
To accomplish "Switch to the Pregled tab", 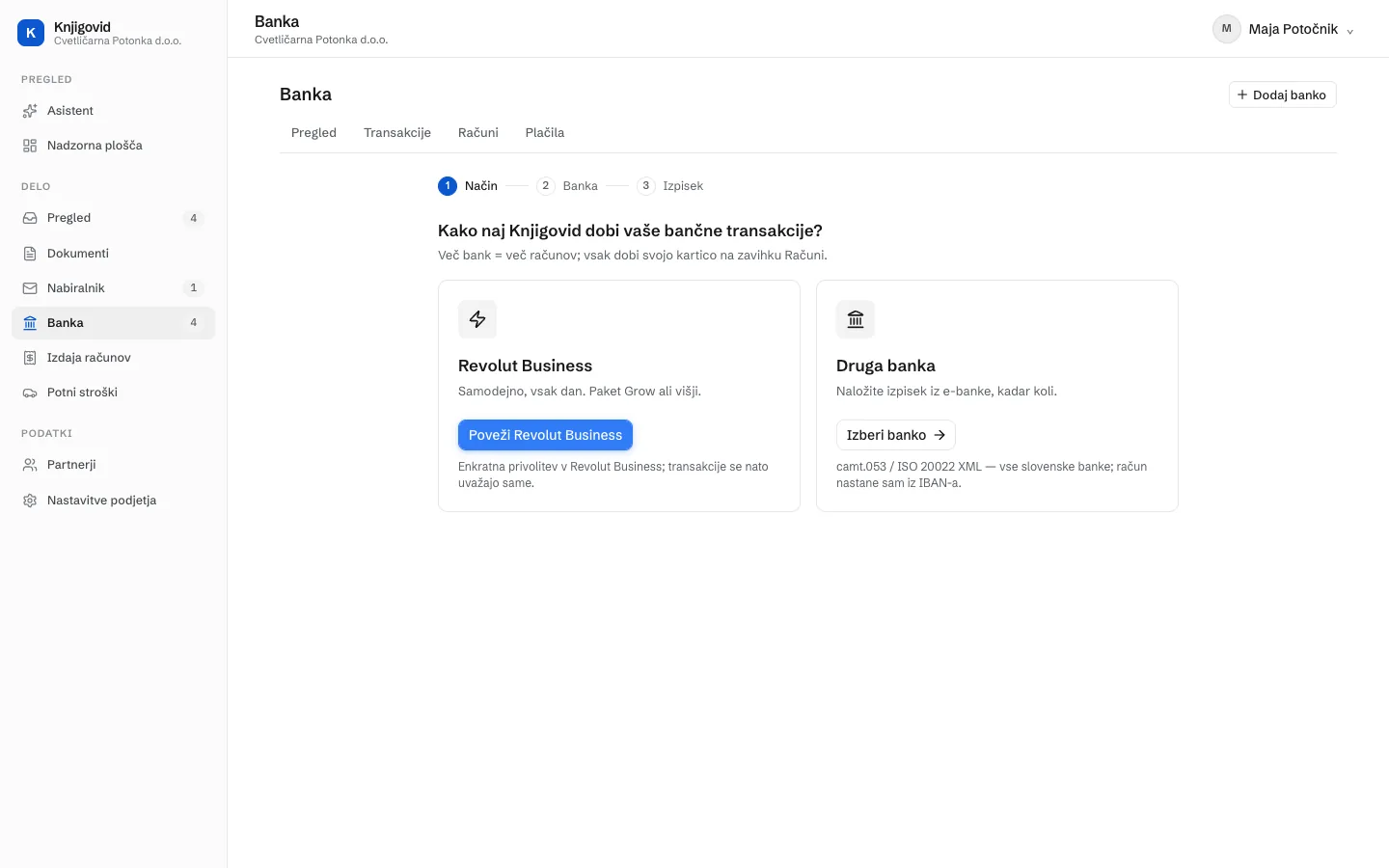I will click(313, 133).
